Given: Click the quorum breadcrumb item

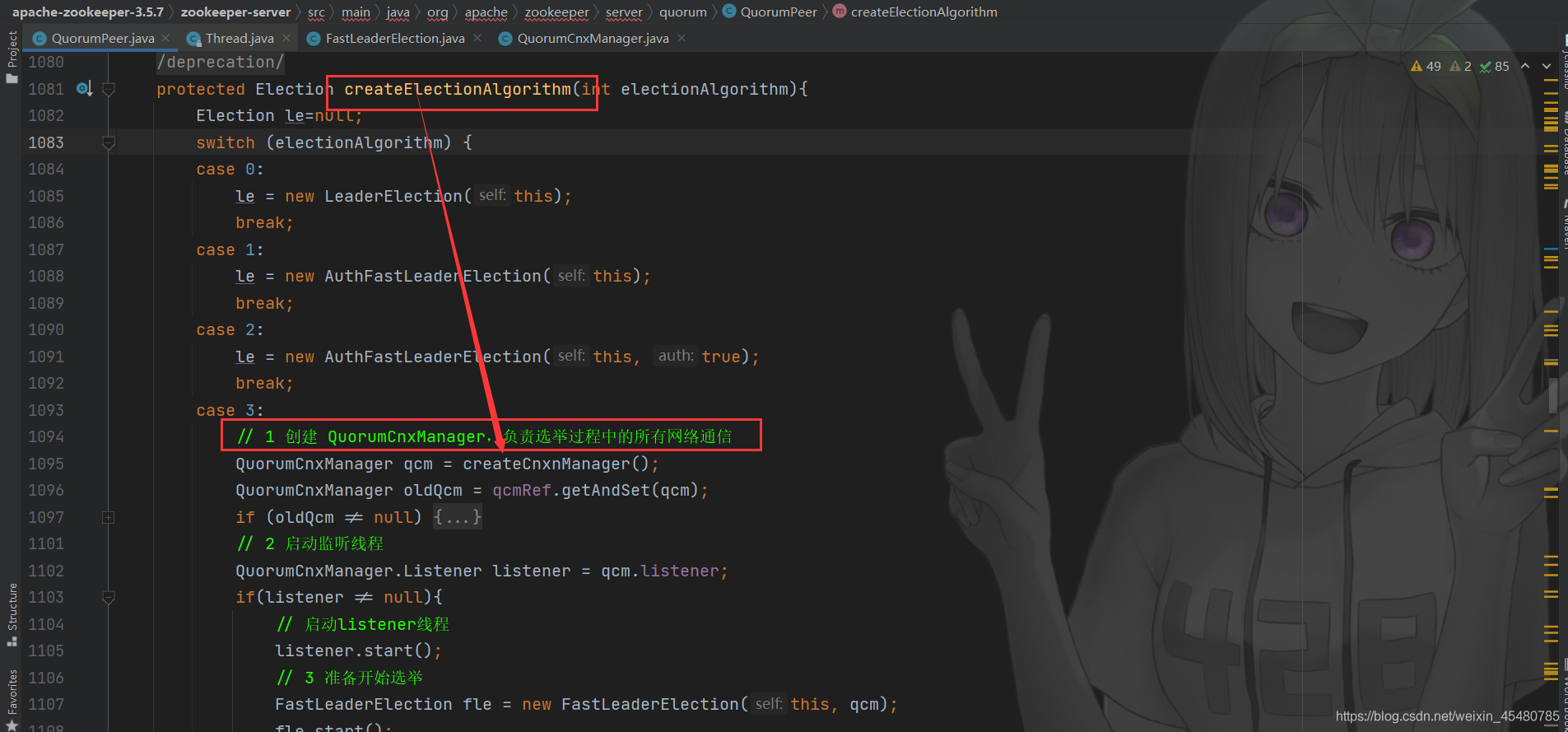Looking at the screenshot, I should click(683, 12).
